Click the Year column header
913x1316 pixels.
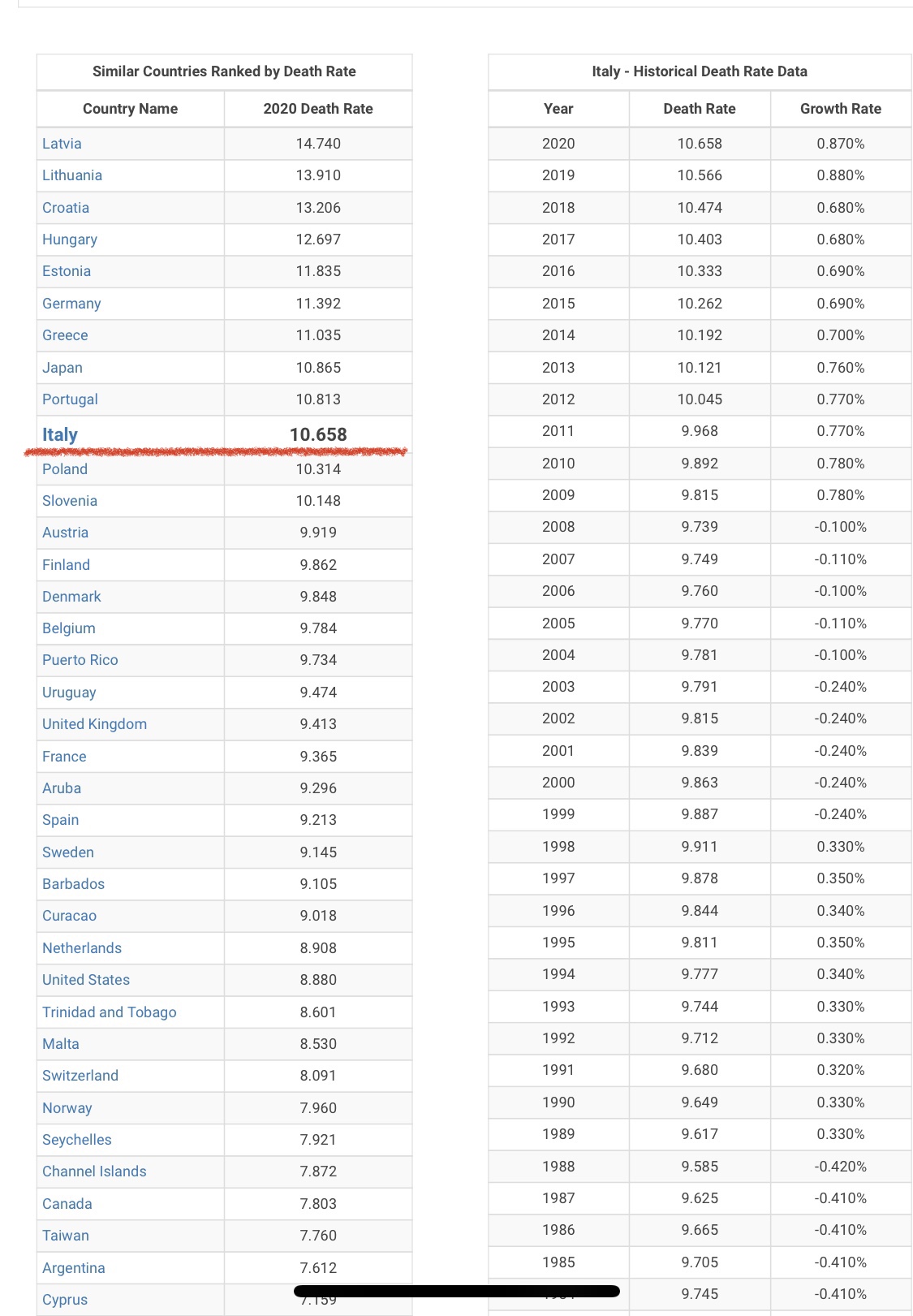[x=558, y=109]
